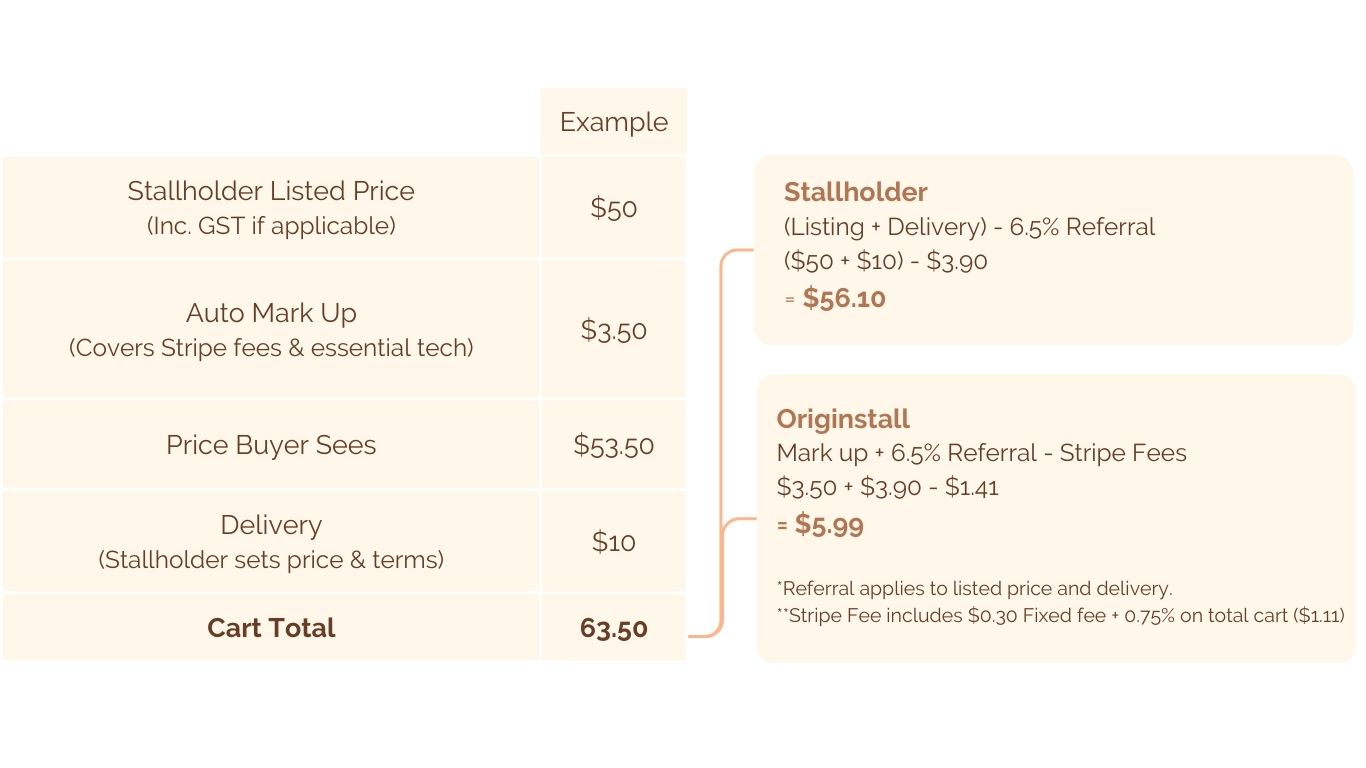This screenshot has width=1366, height=768.
Task: Select the $10 delivery cell
Action: coord(613,542)
